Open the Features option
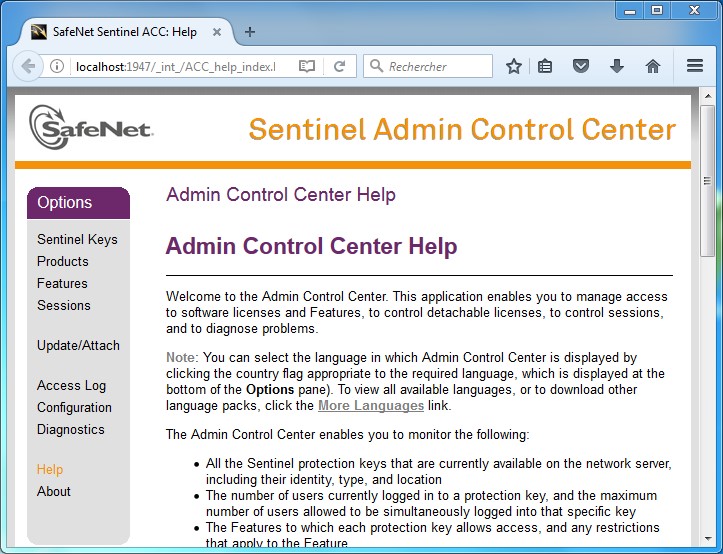Screen dimensions: 723x554 tap(62, 283)
